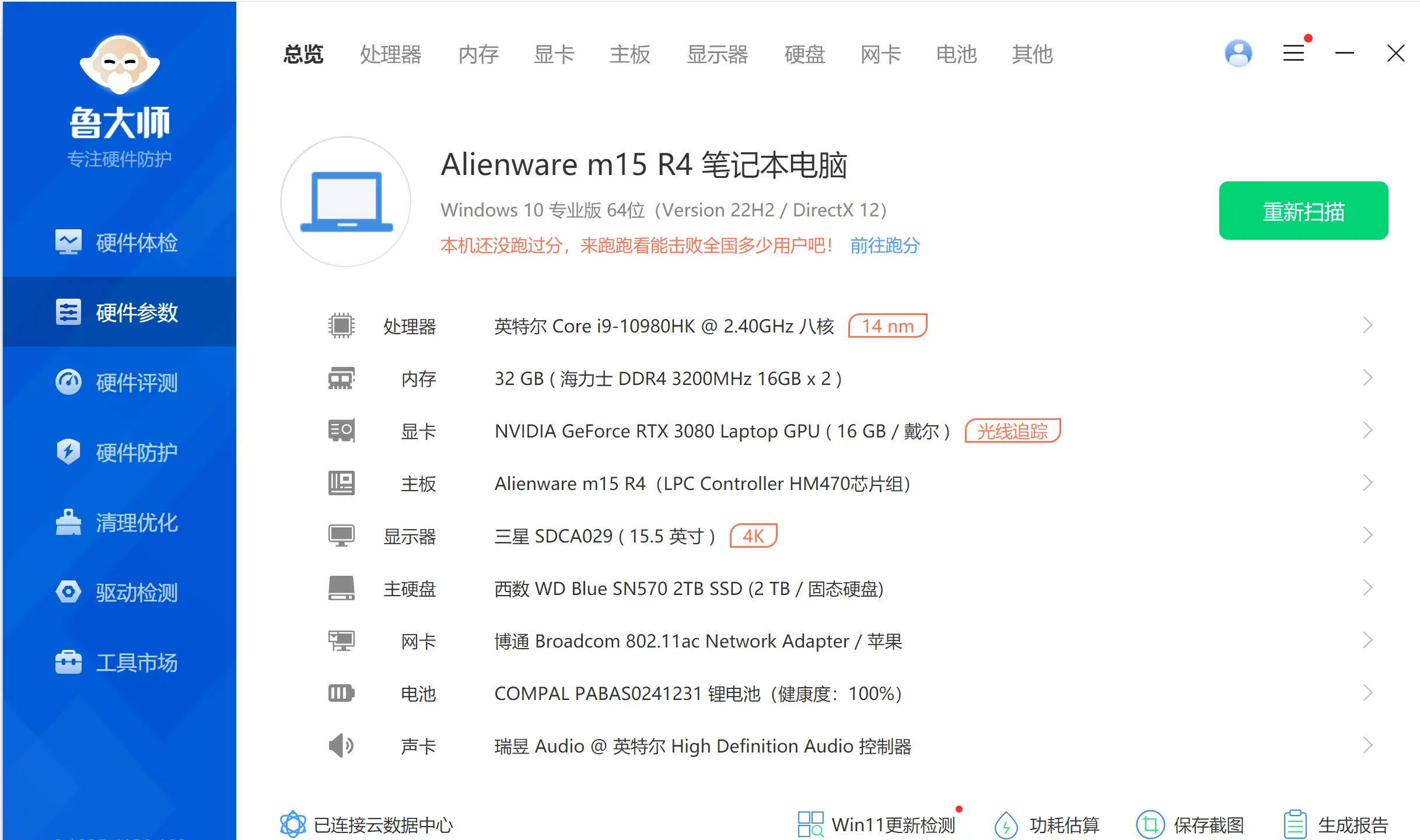Open 硬件评测 benchmark section
This screenshot has height=840, width=1420.
(119, 382)
